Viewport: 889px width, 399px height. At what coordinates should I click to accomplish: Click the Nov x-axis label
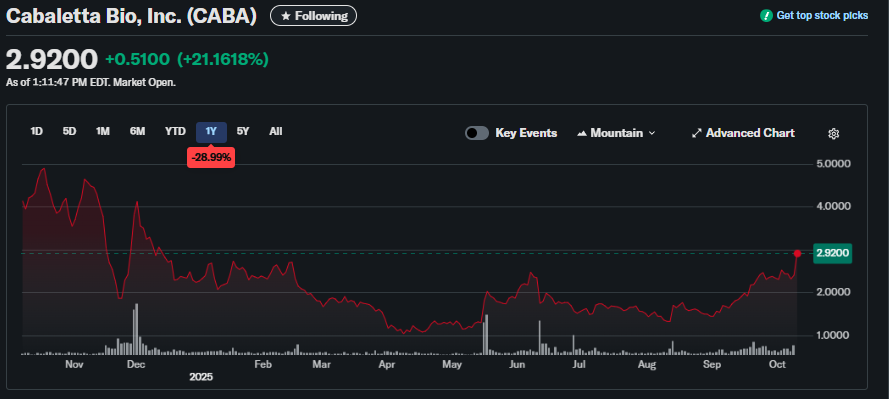click(x=74, y=365)
